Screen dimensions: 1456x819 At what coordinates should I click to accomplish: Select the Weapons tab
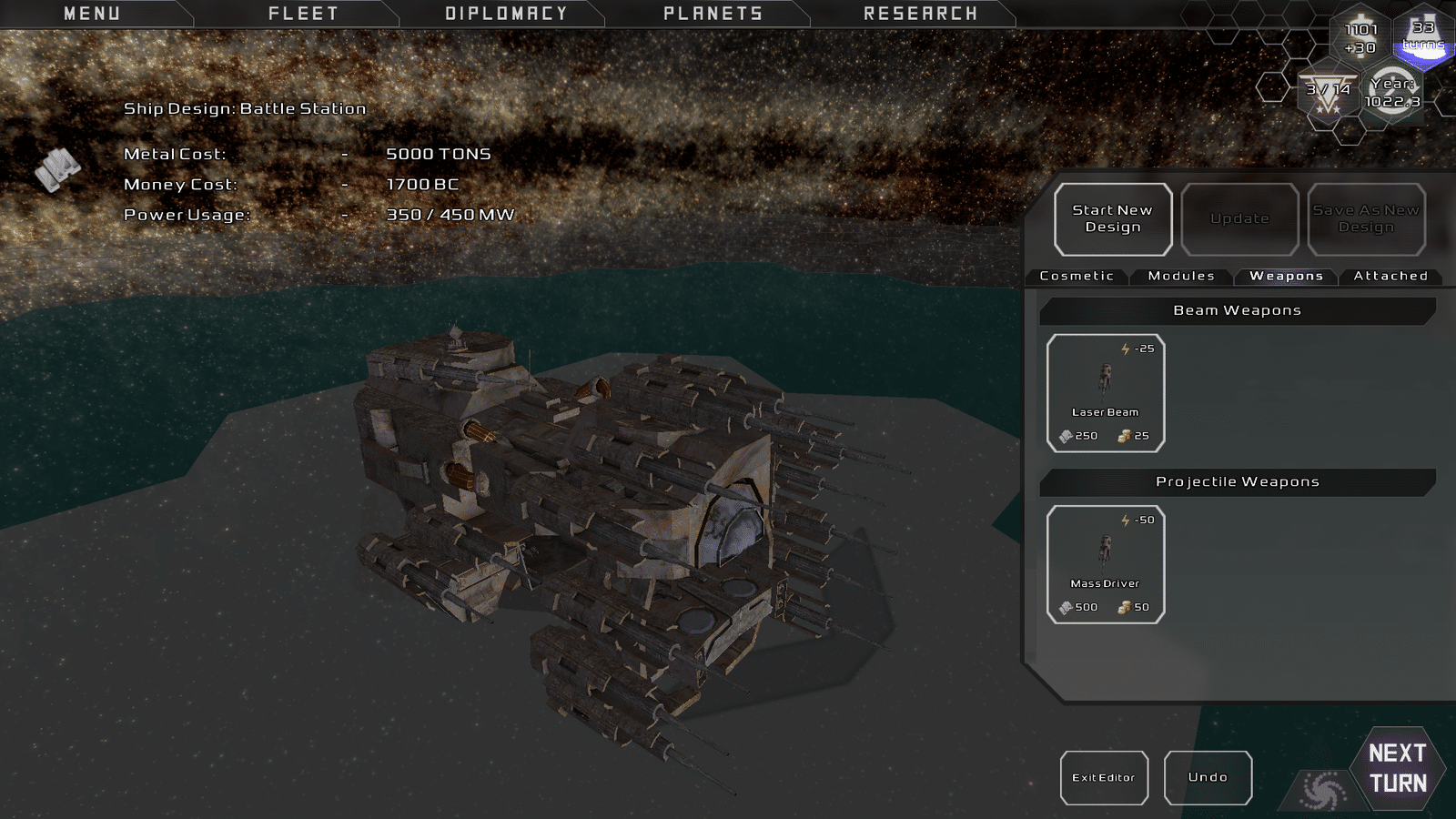tap(1286, 276)
